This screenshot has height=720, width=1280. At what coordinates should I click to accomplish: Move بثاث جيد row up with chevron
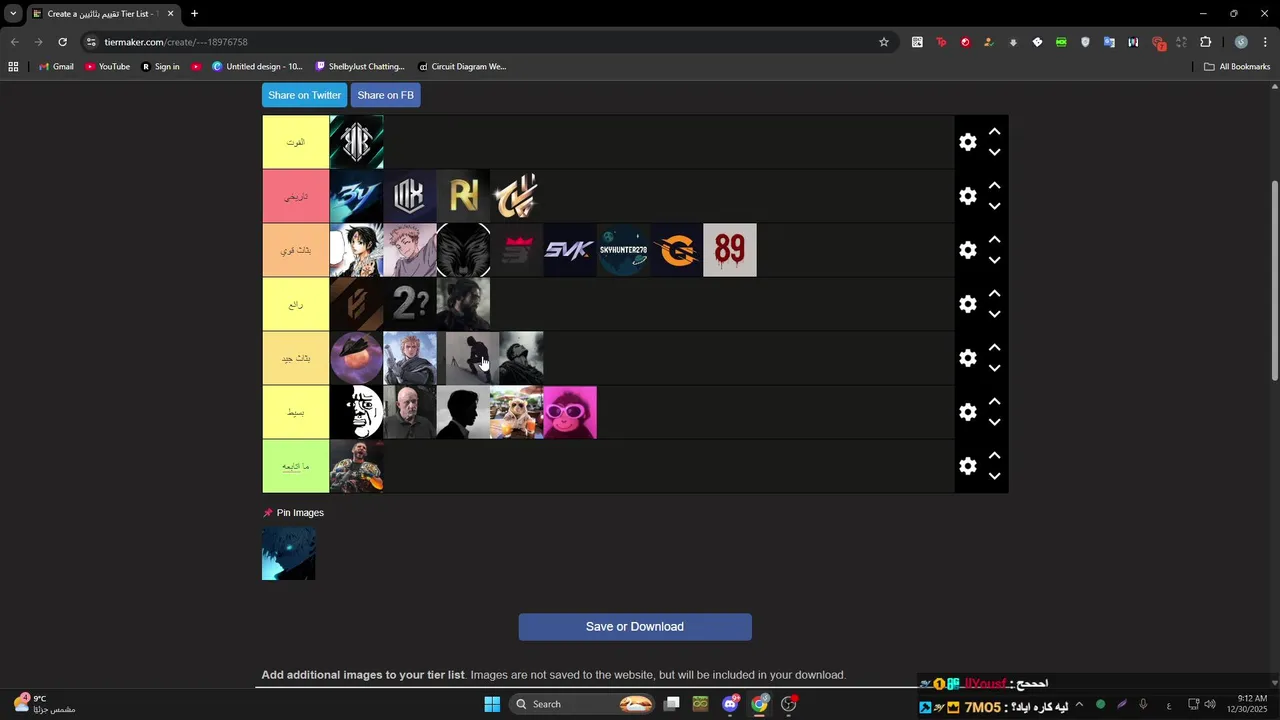994,348
